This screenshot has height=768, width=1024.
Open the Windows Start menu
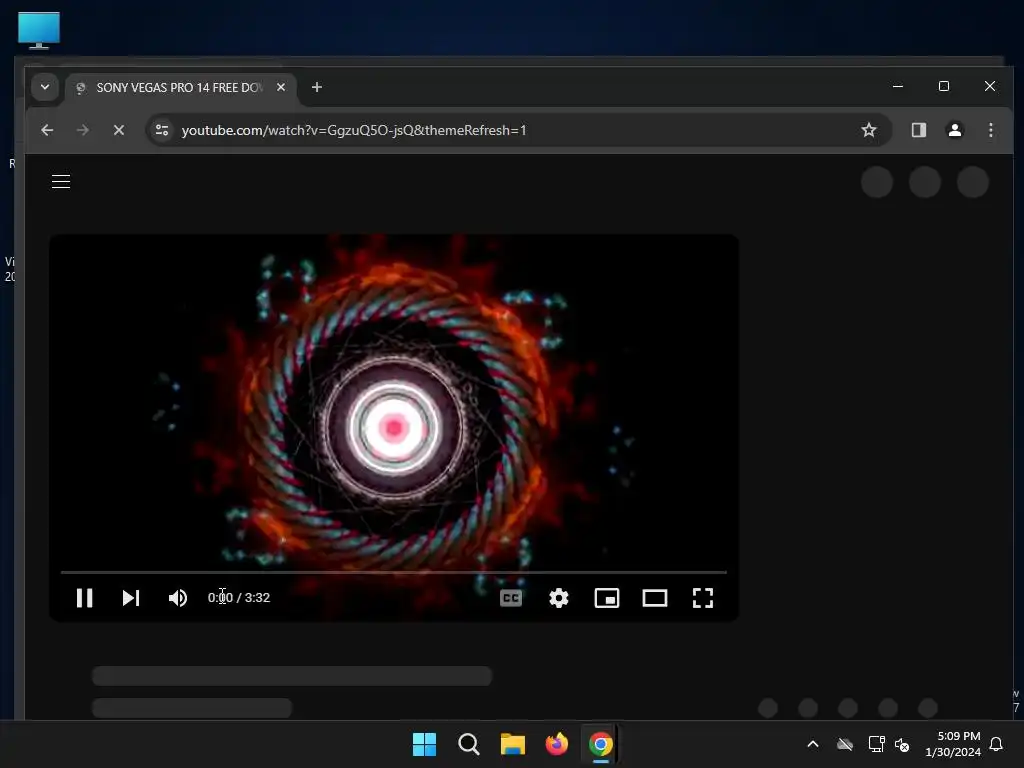click(424, 744)
